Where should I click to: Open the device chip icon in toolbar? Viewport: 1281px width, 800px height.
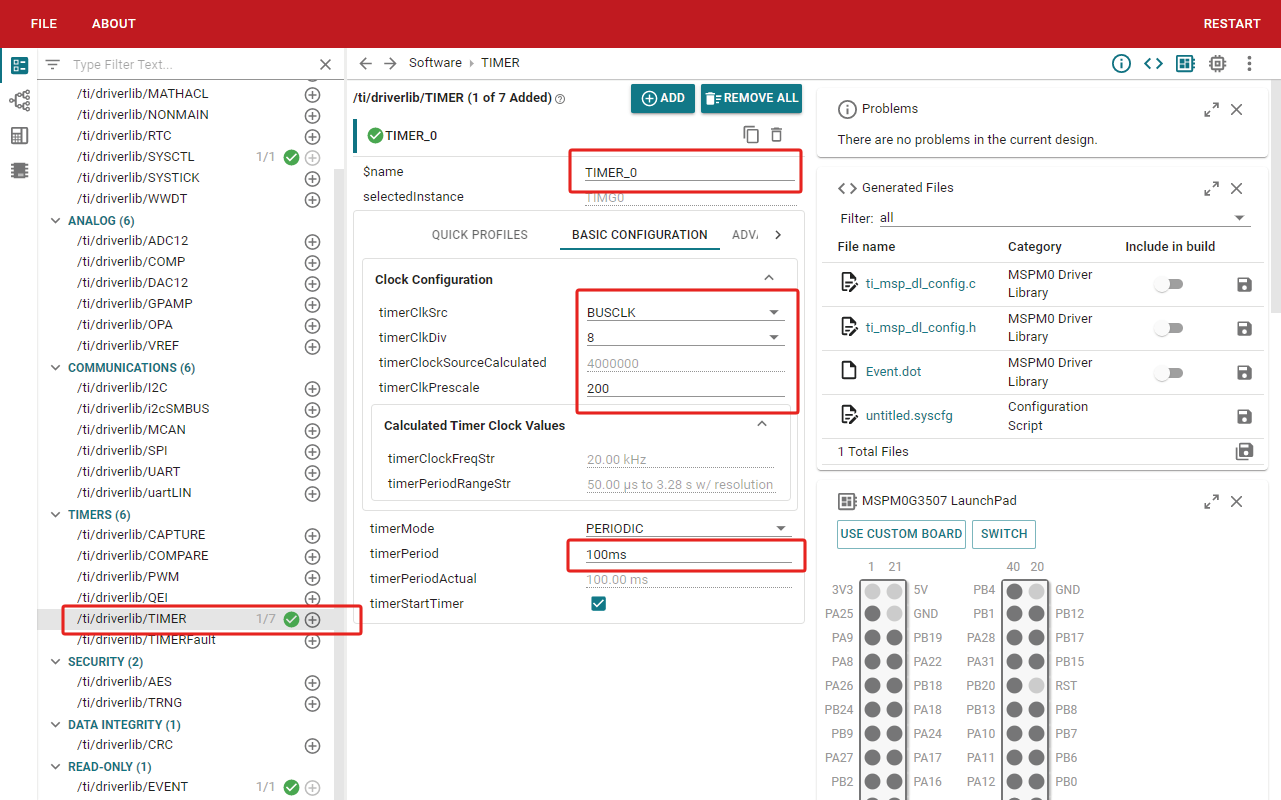coord(1217,63)
